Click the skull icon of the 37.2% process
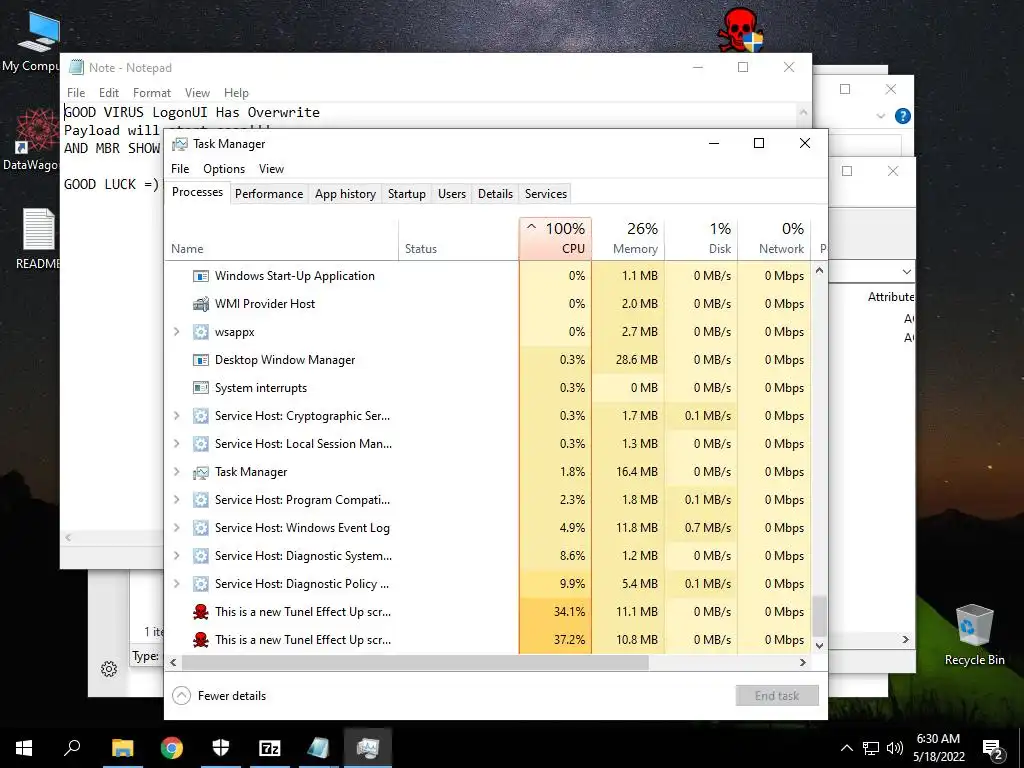This screenshot has height=768, width=1024. pos(200,640)
